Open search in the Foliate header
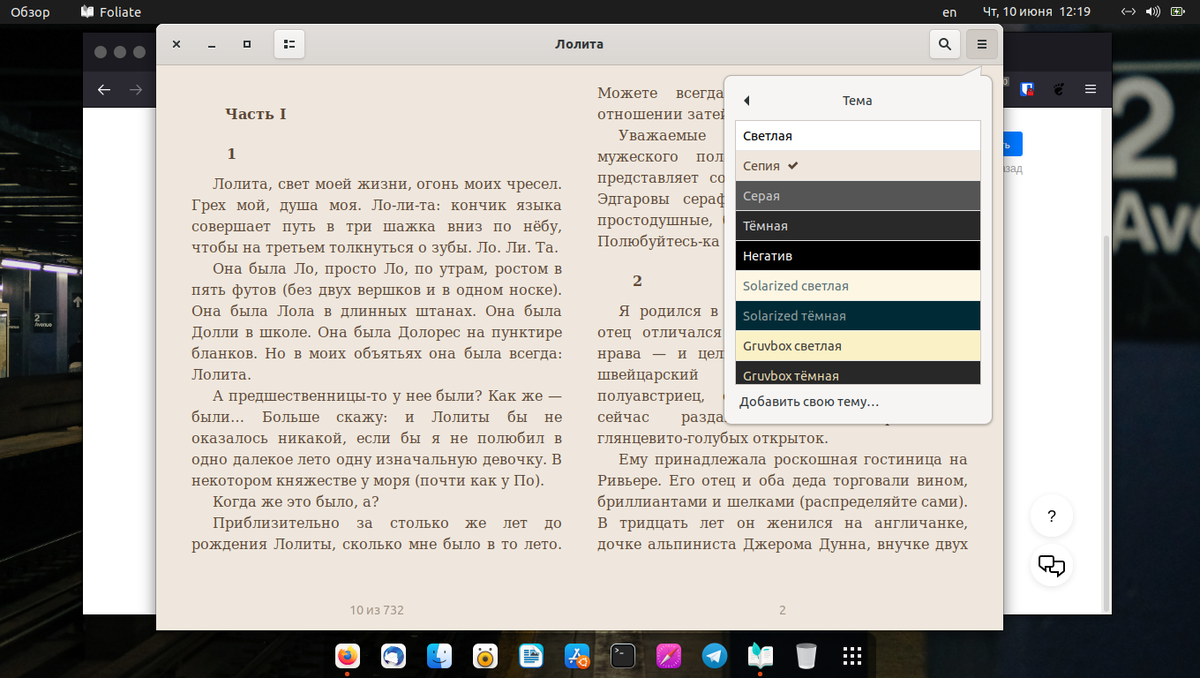This screenshot has height=678, width=1200. click(x=944, y=44)
